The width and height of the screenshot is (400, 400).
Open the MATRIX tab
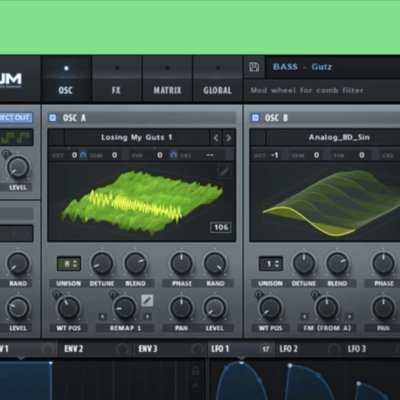167,79
